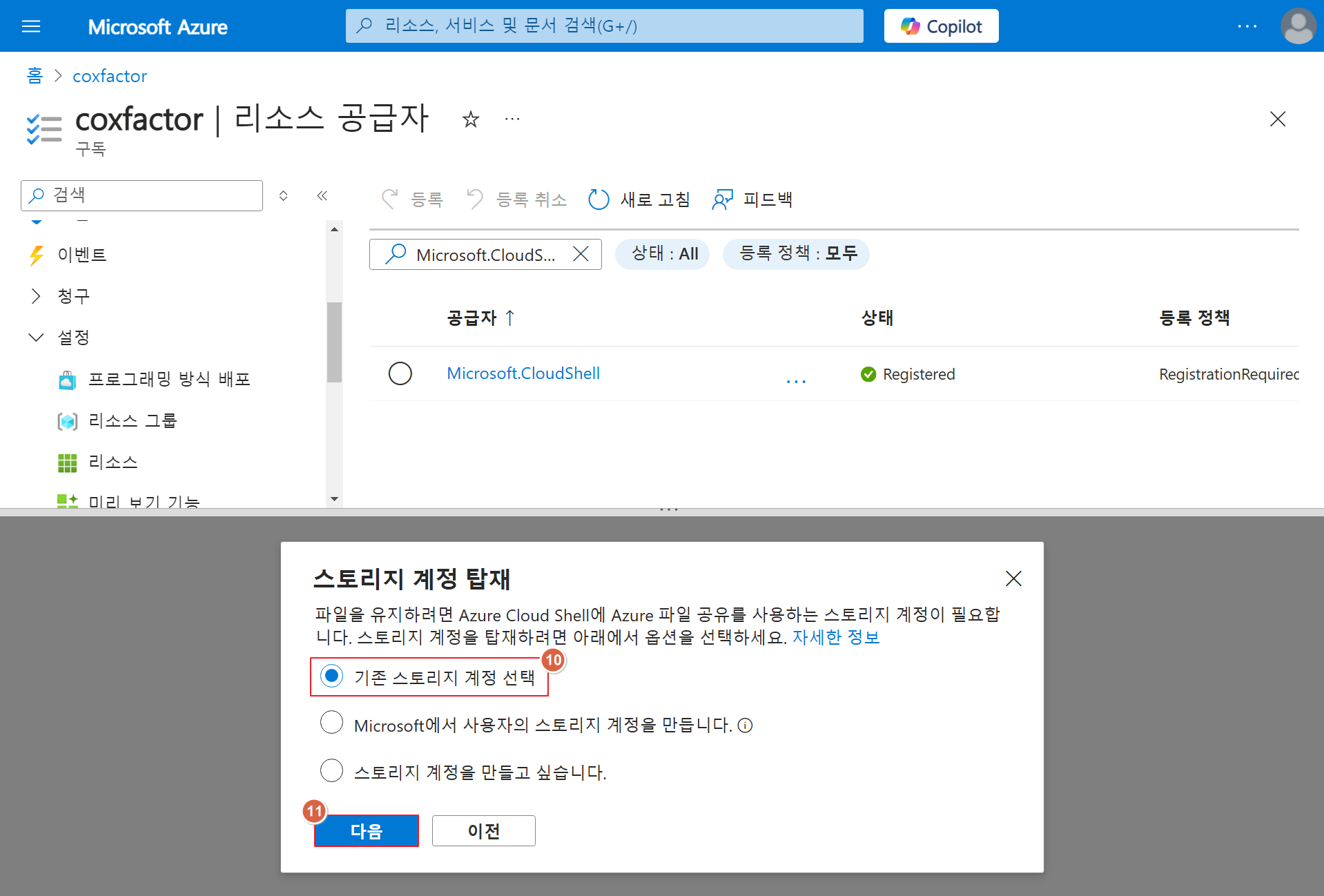Viewport: 1324px width, 896px height.
Task: Click the 리소스 그룹 cube icon
Action: (67, 421)
